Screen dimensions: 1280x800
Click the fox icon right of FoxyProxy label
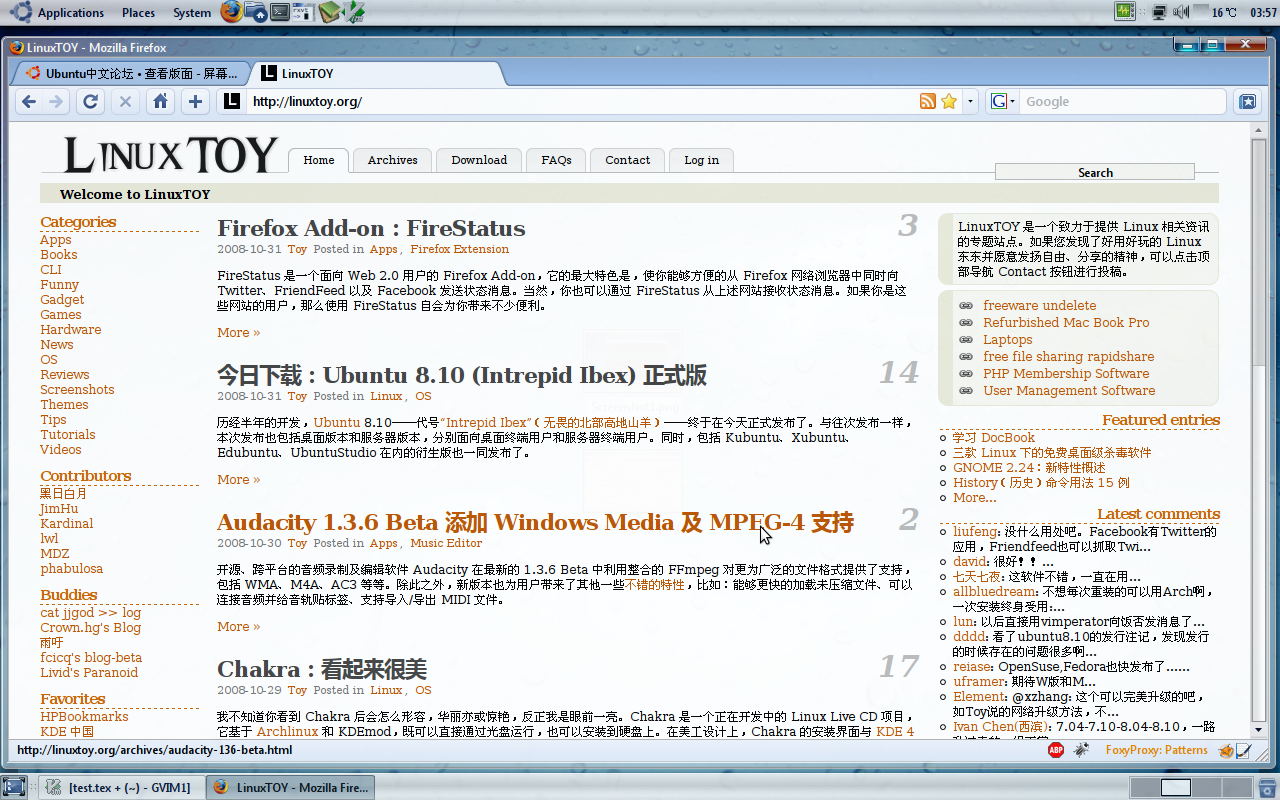click(x=1225, y=750)
